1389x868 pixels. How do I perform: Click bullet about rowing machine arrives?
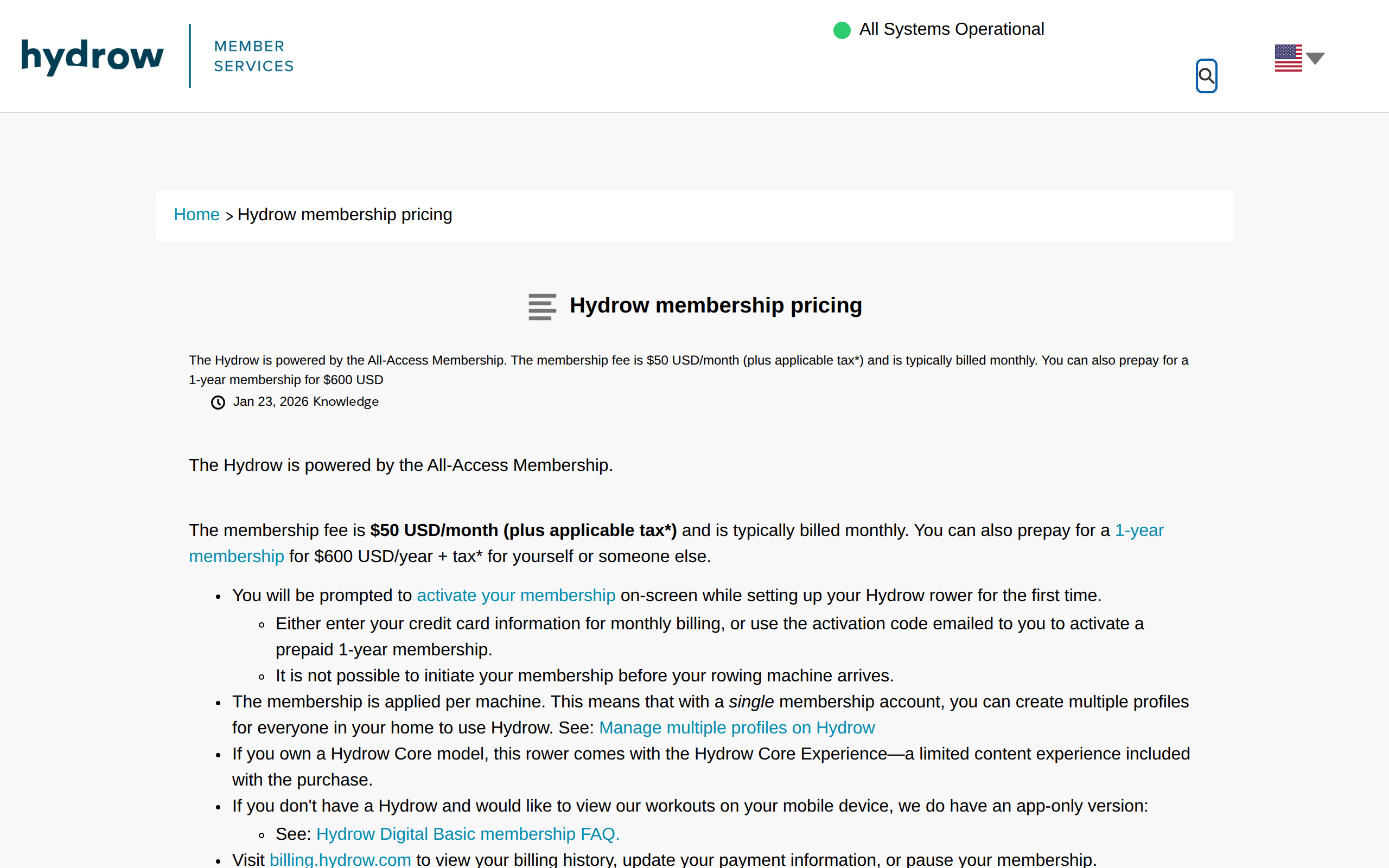(x=584, y=676)
